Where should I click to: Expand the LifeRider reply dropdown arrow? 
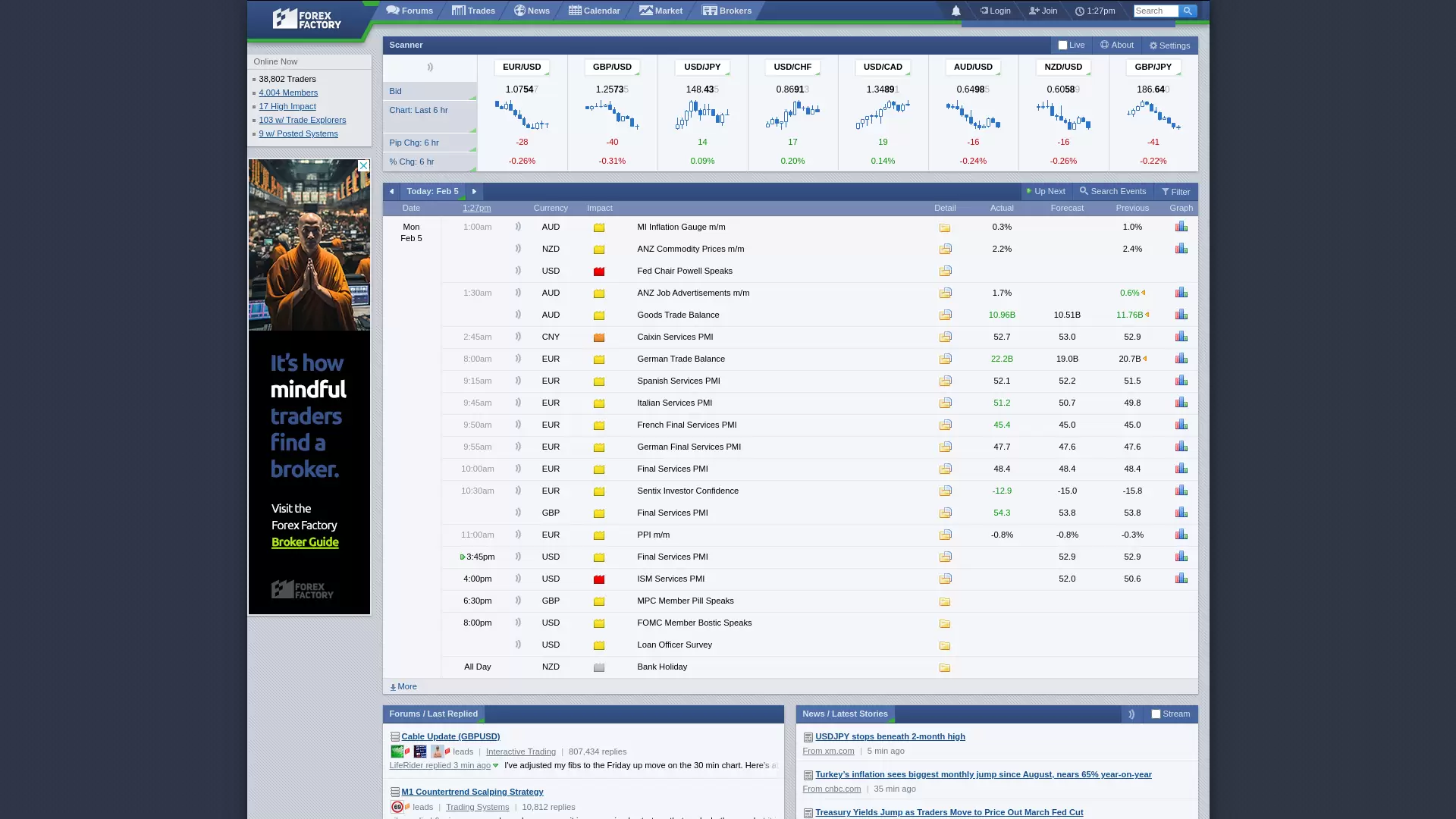pos(496,766)
